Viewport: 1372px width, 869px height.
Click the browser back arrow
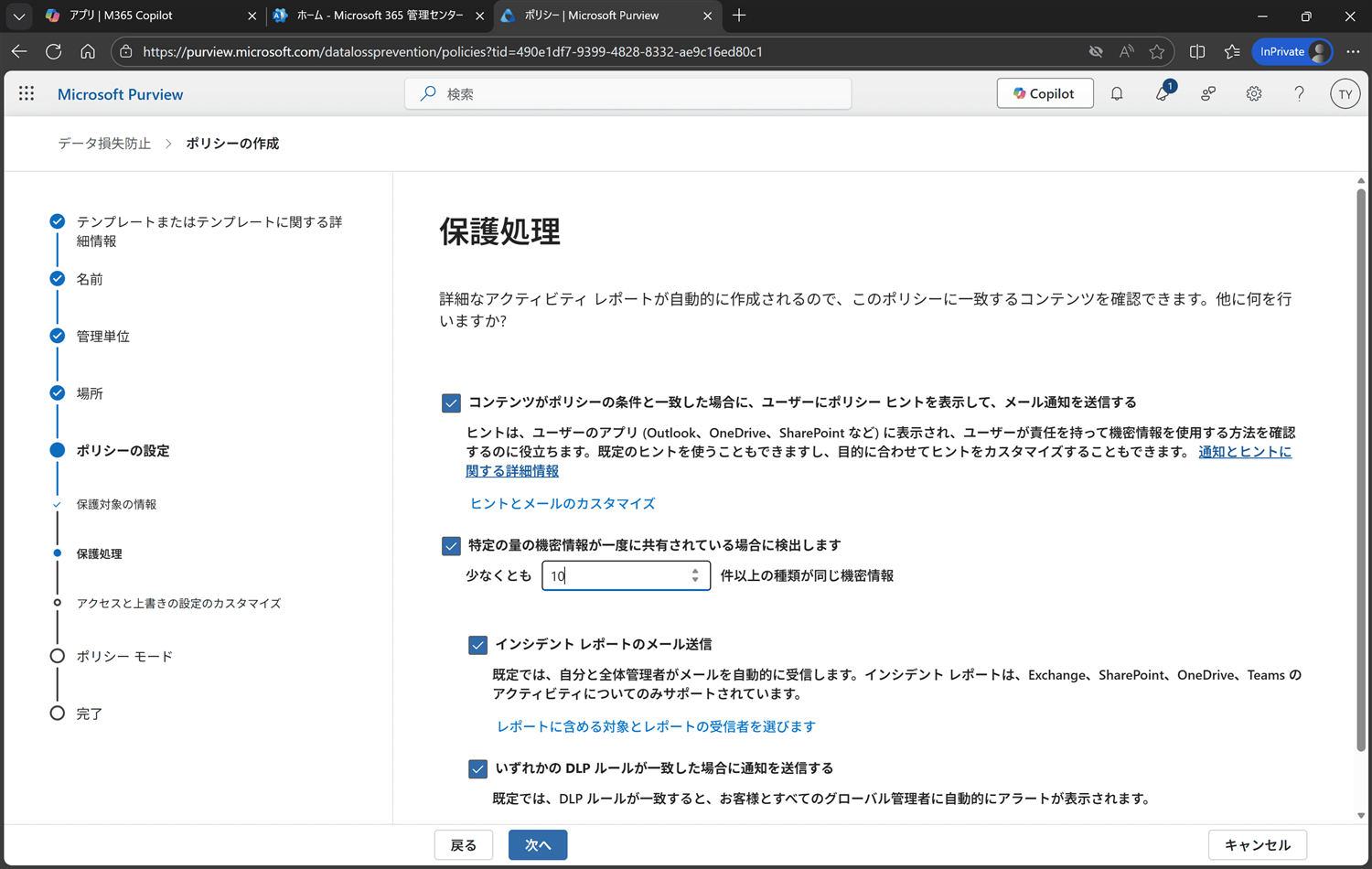[x=19, y=51]
